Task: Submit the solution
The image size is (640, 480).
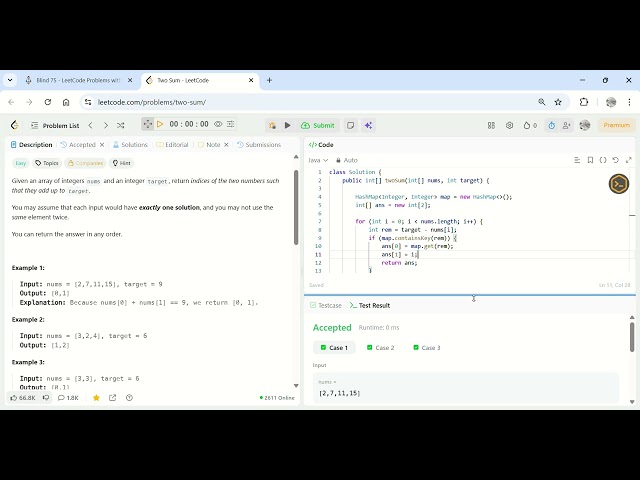Action: click(318, 125)
